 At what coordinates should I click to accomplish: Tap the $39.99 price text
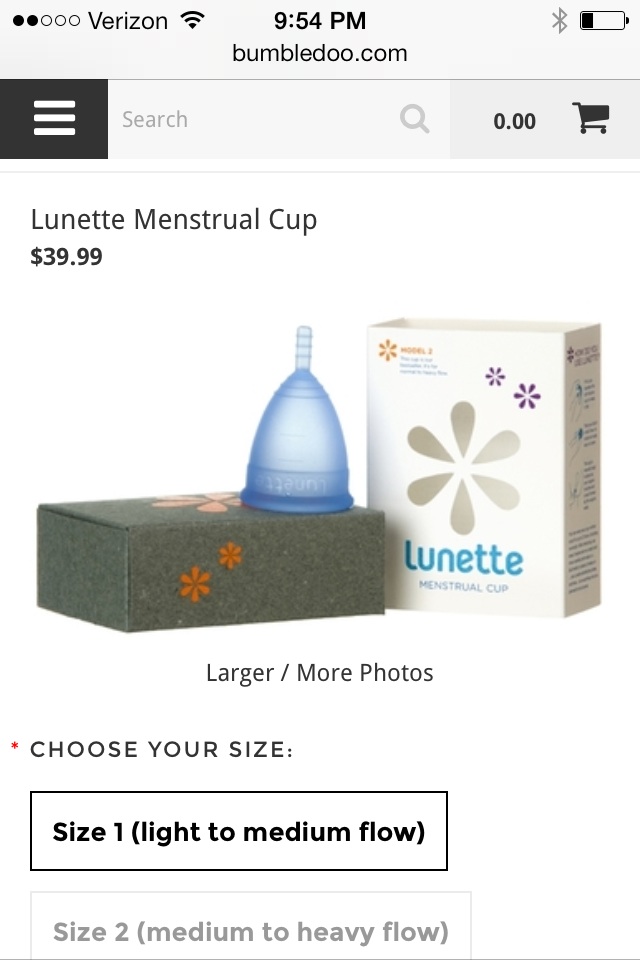click(66, 257)
